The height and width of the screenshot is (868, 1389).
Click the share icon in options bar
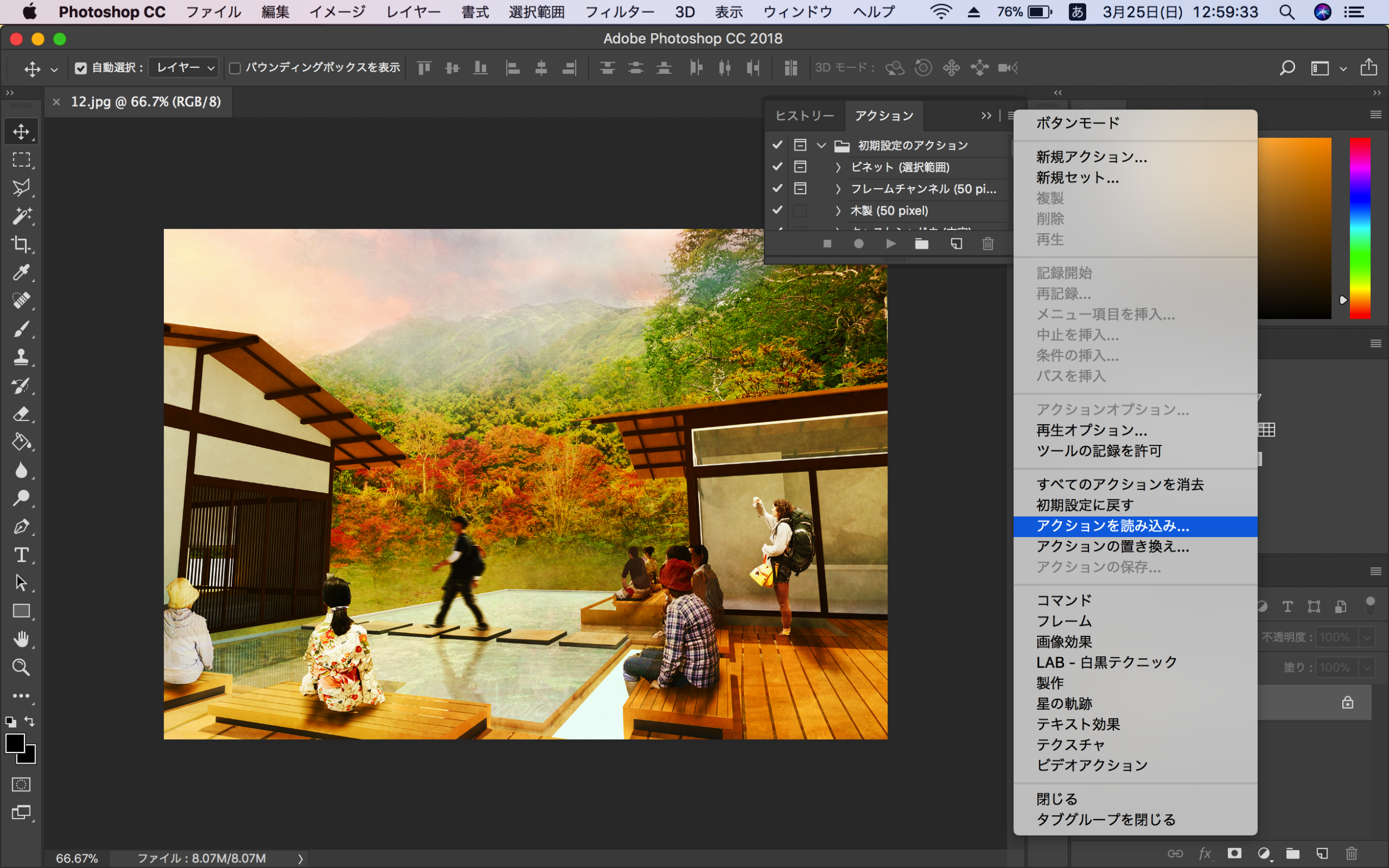tap(1369, 67)
